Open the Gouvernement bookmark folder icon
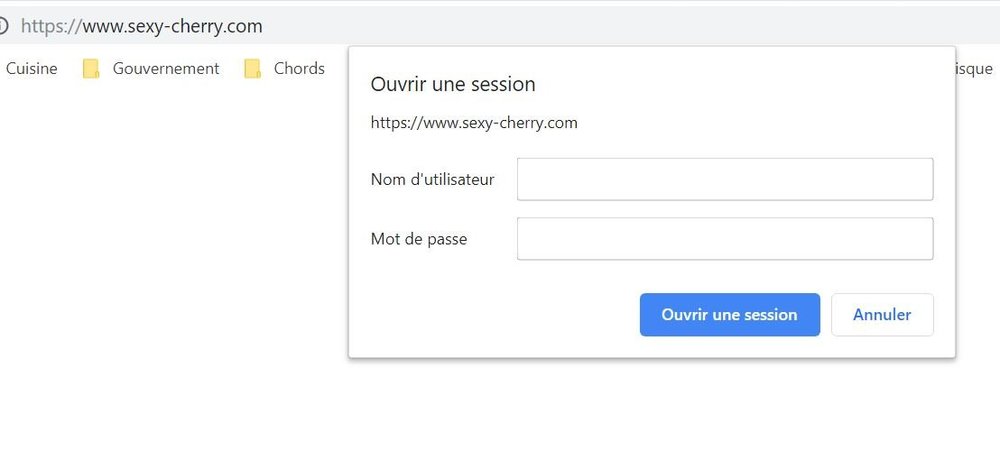Viewport: 1000px width, 460px height. pyautogui.click(x=91, y=69)
